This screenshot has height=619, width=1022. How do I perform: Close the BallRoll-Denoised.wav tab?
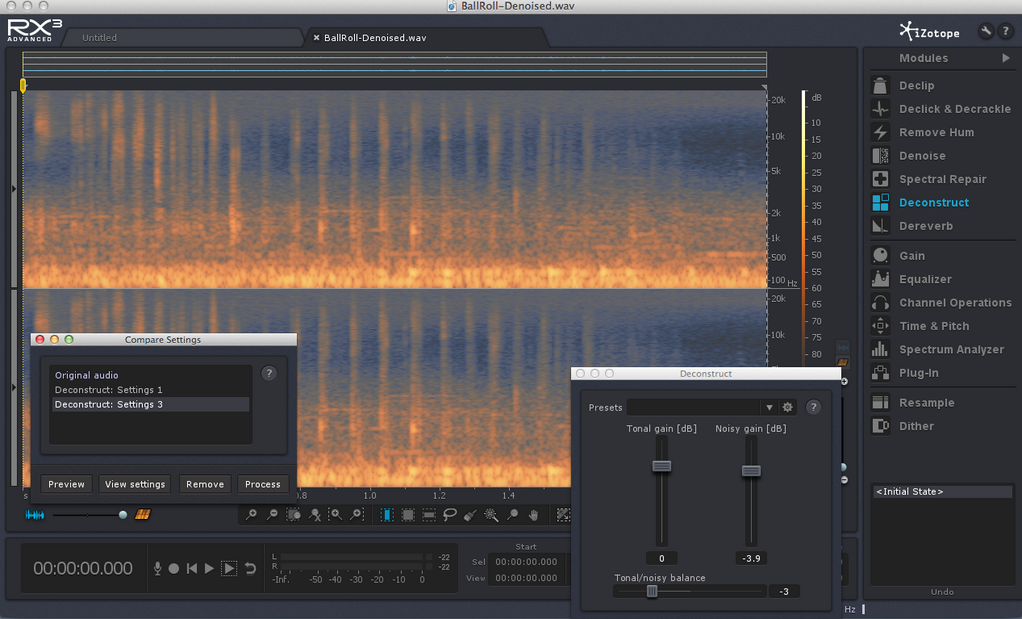316,38
